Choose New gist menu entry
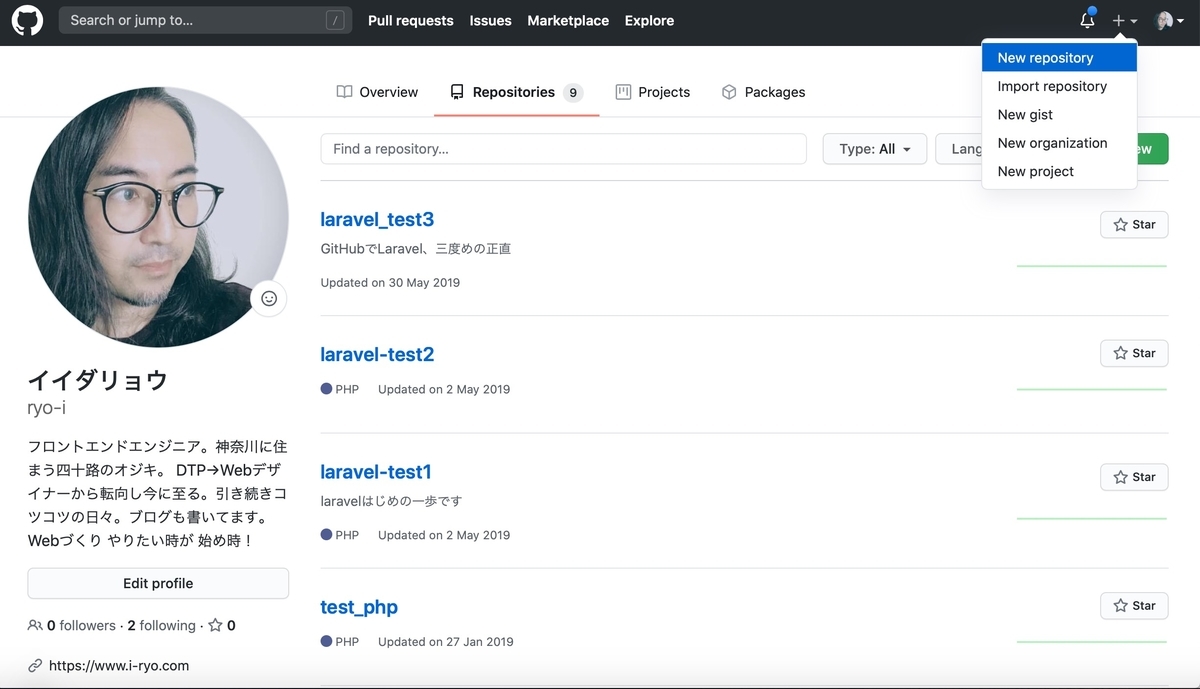 pos(1059,115)
